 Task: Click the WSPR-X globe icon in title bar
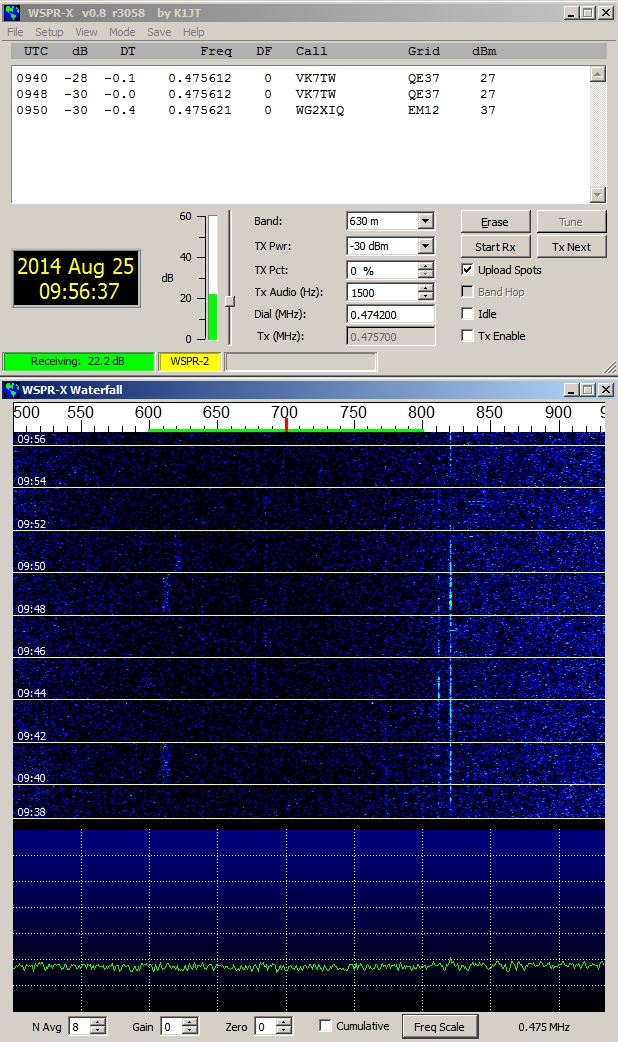pos(13,13)
